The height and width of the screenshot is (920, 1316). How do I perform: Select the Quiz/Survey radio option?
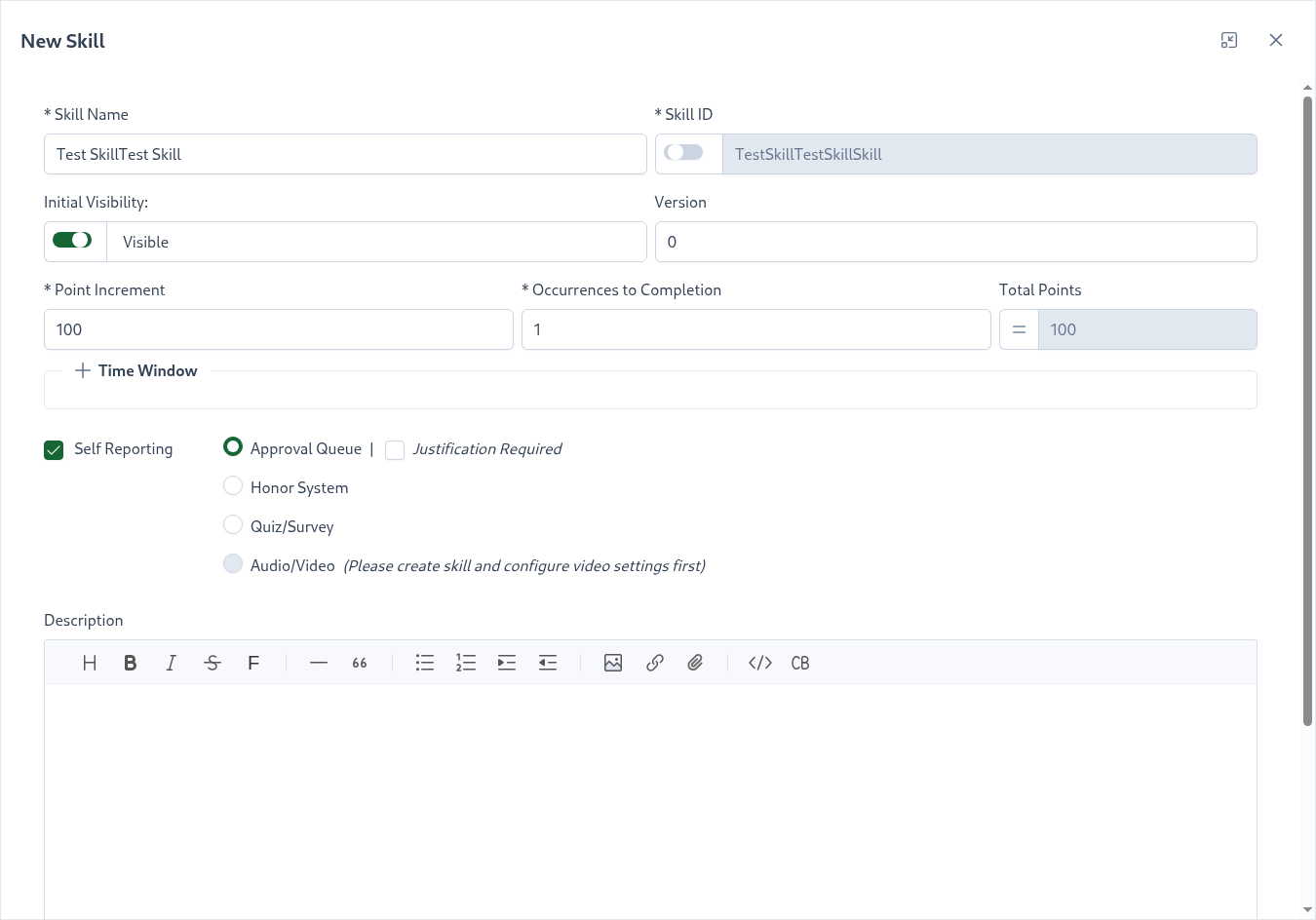coord(233,524)
